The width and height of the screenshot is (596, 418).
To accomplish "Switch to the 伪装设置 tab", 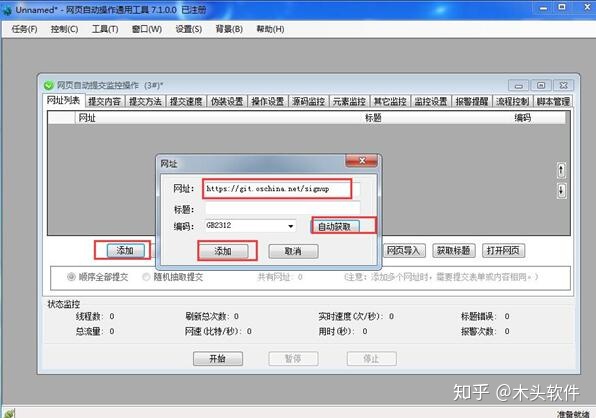I will (x=227, y=101).
